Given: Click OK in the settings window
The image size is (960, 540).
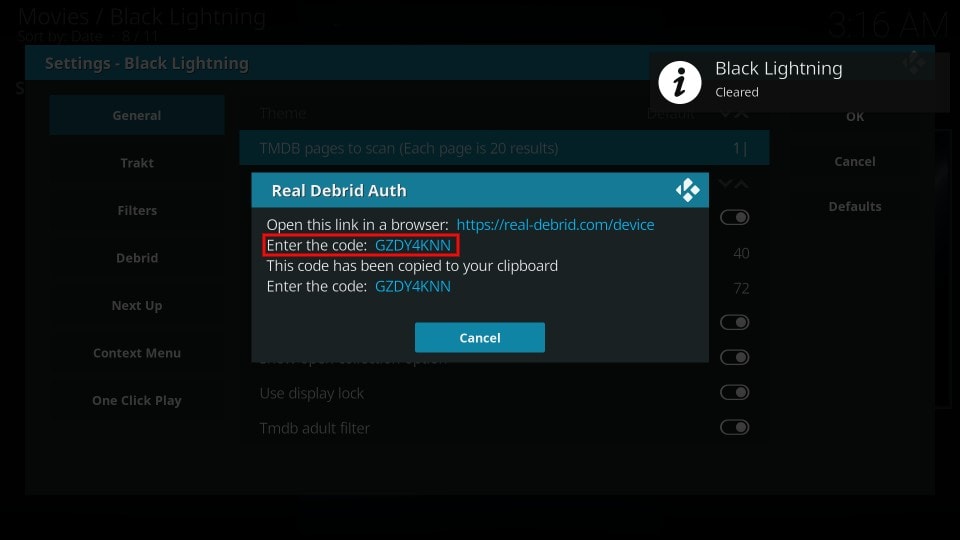Looking at the screenshot, I should 855,116.
